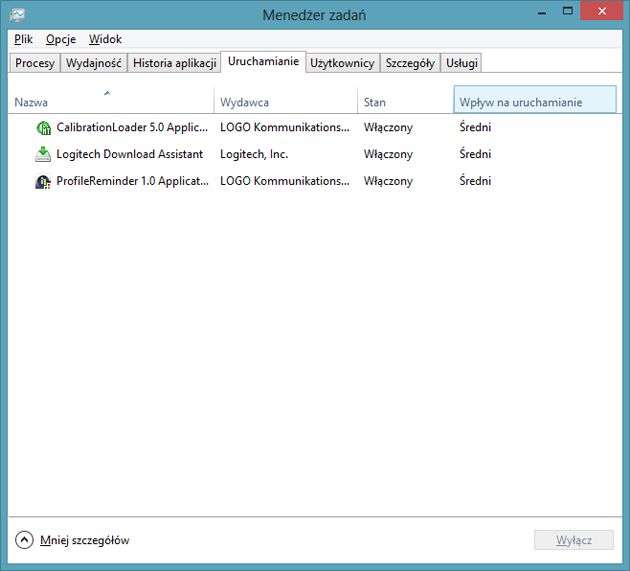Viewport: 630px width, 571px height.
Task: Select the ProfileReminder 1.0 Applicat... row name
Action: click(133, 181)
